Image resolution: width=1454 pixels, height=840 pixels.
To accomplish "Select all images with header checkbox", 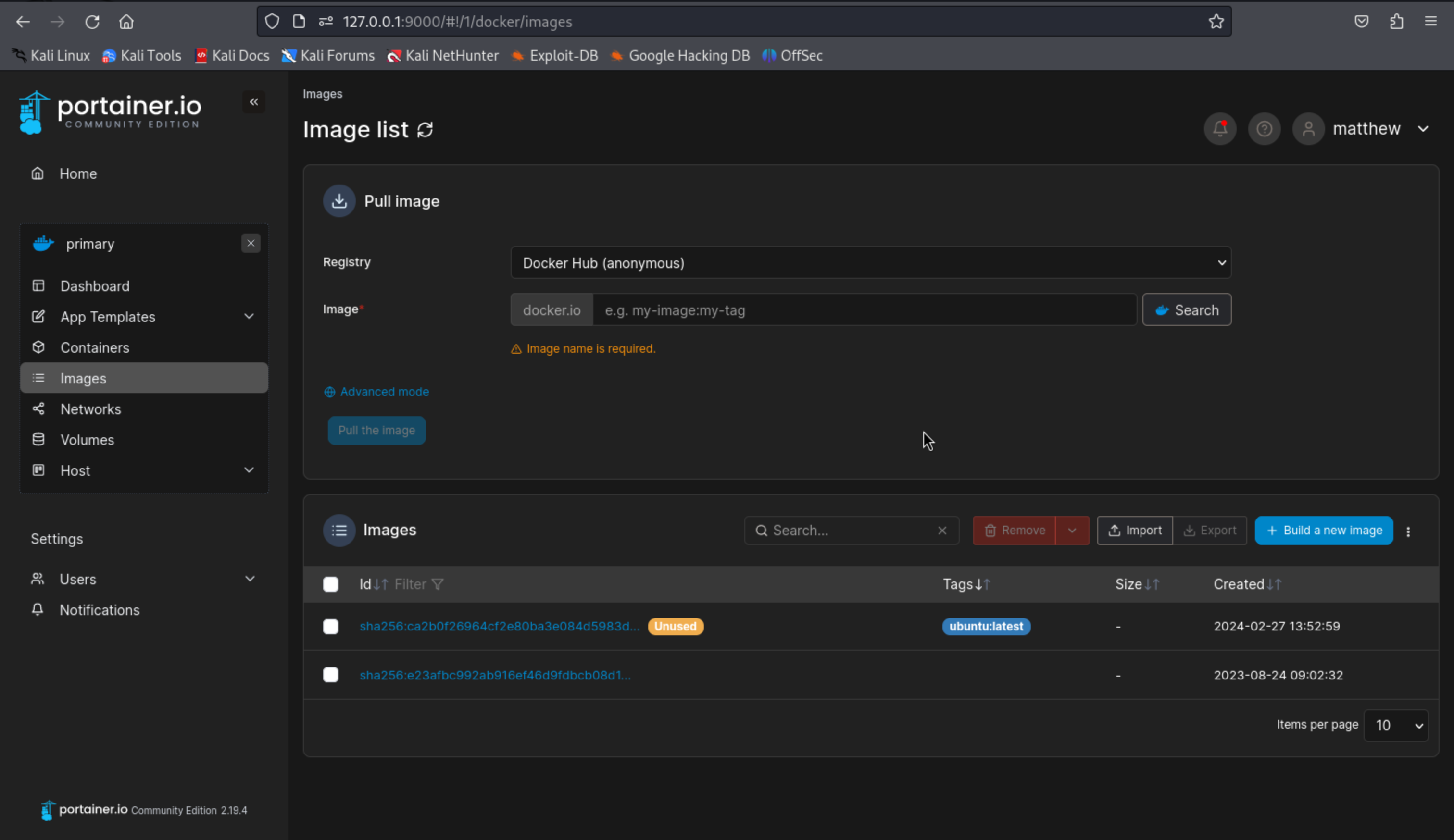I will (331, 584).
